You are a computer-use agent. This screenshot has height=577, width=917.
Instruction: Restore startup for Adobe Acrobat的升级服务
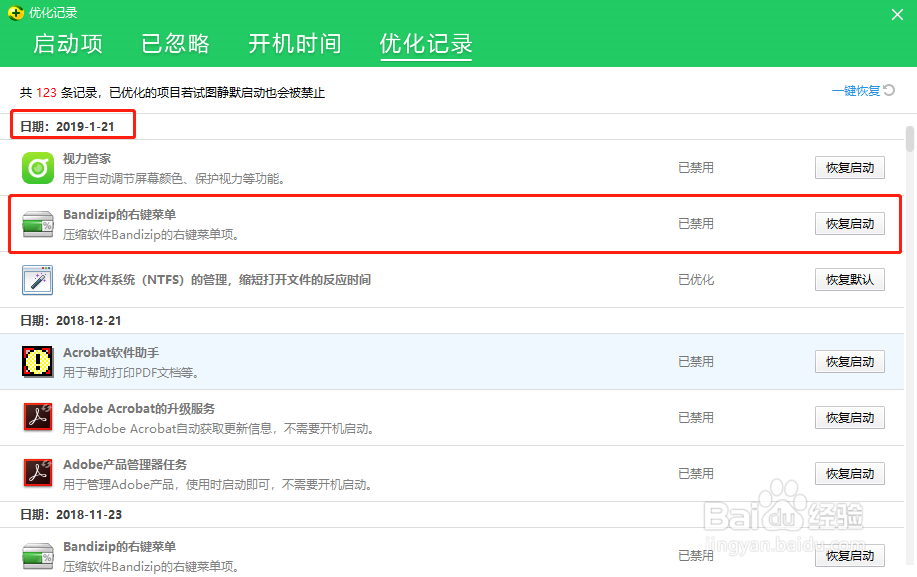click(x=850, y=418)
